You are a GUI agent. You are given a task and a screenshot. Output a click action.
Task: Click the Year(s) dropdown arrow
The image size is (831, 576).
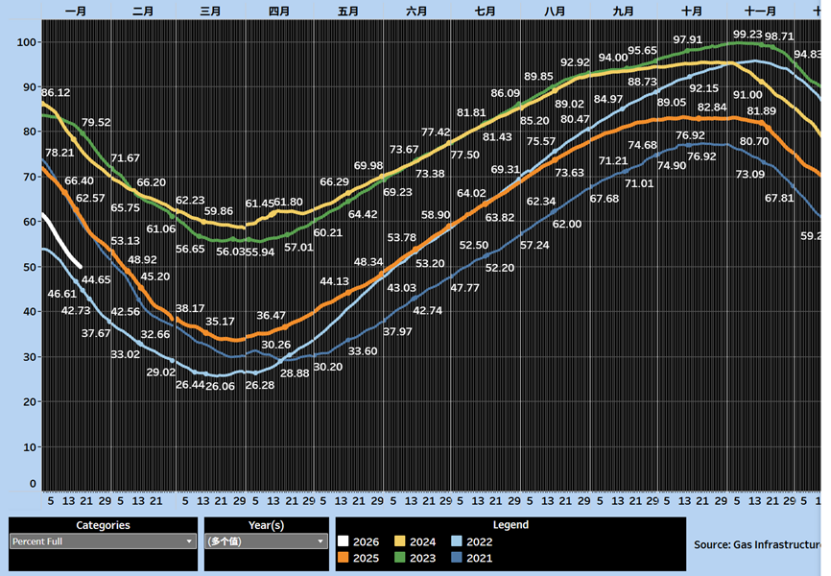[x=320, y=541]
